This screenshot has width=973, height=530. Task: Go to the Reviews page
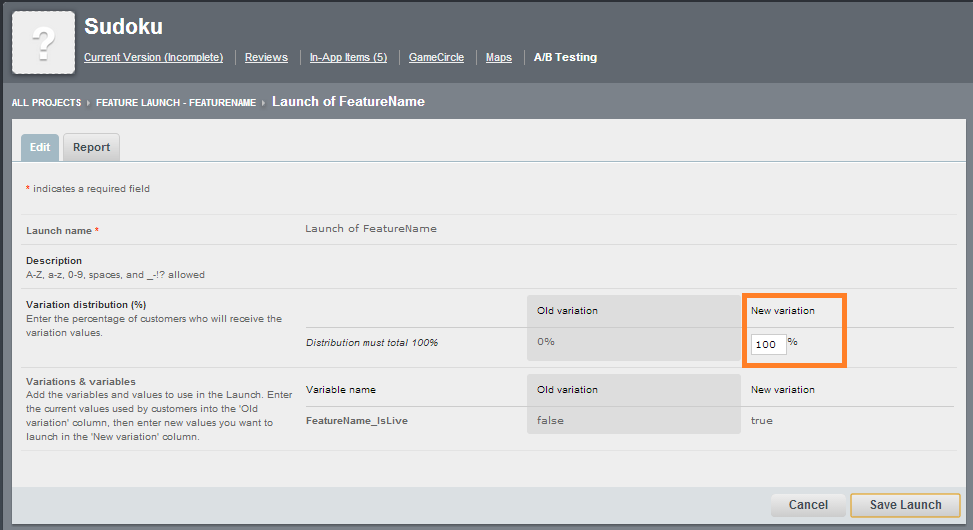(266, 58)
